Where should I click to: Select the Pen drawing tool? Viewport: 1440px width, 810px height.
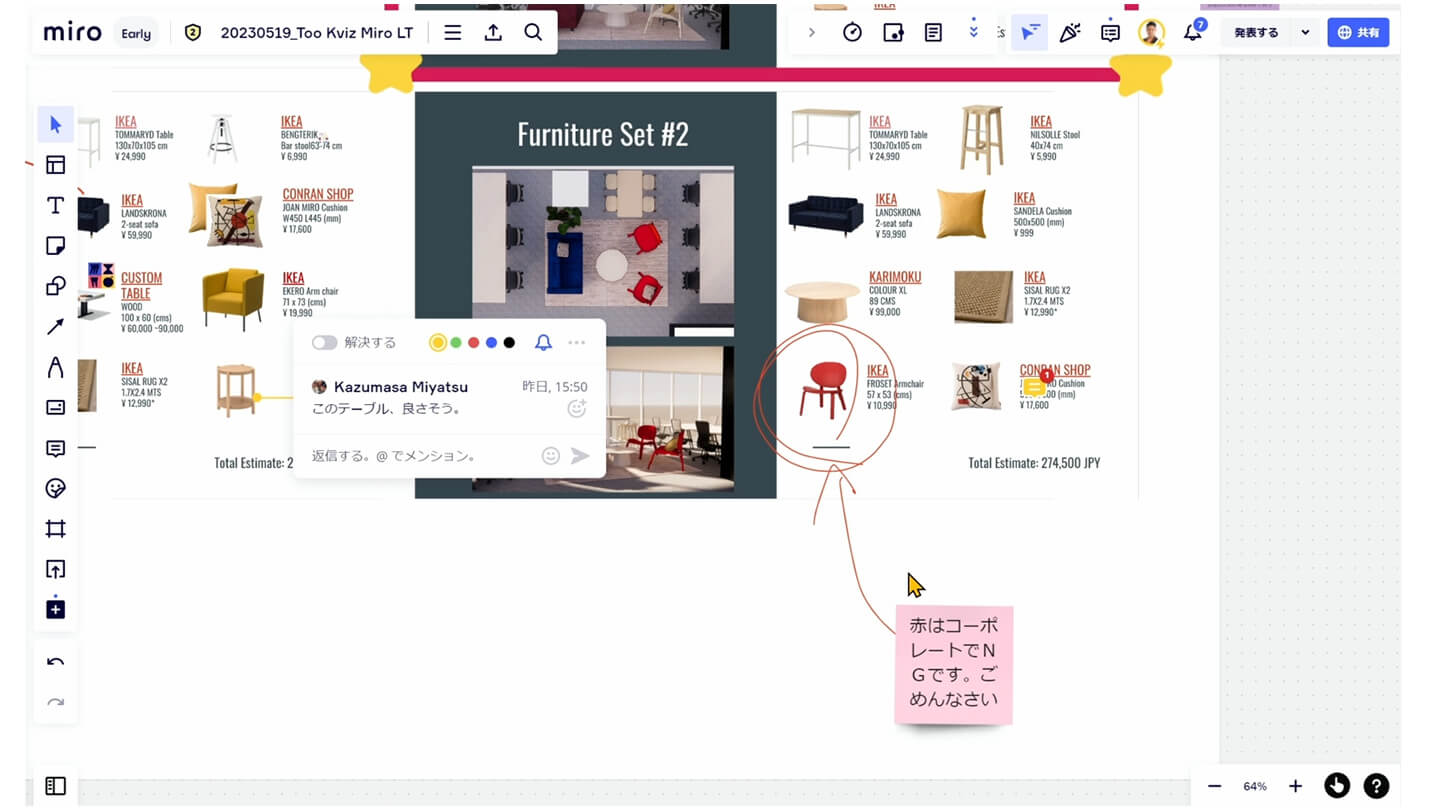55,367
